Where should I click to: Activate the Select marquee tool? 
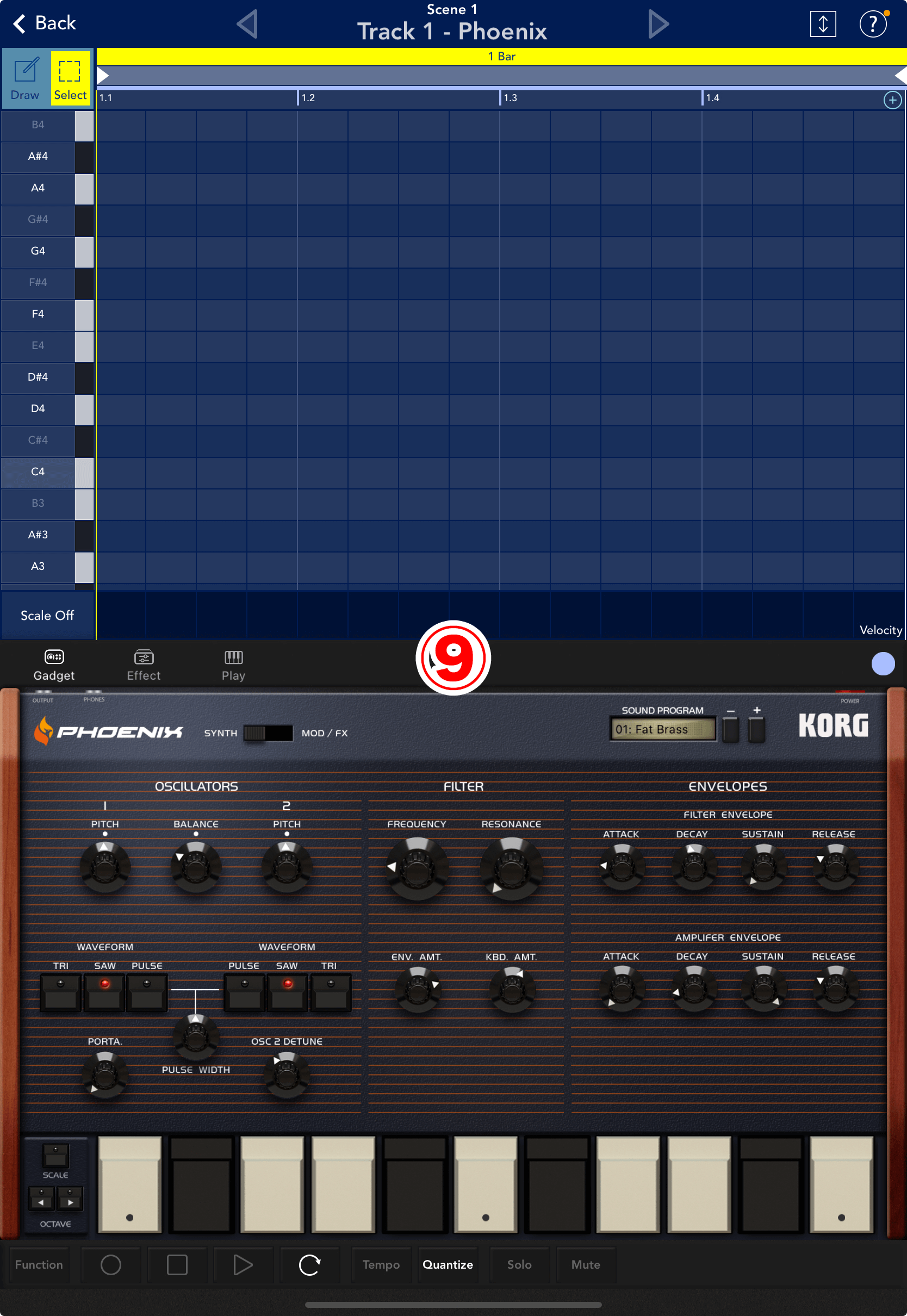click(x=71, y=77)
